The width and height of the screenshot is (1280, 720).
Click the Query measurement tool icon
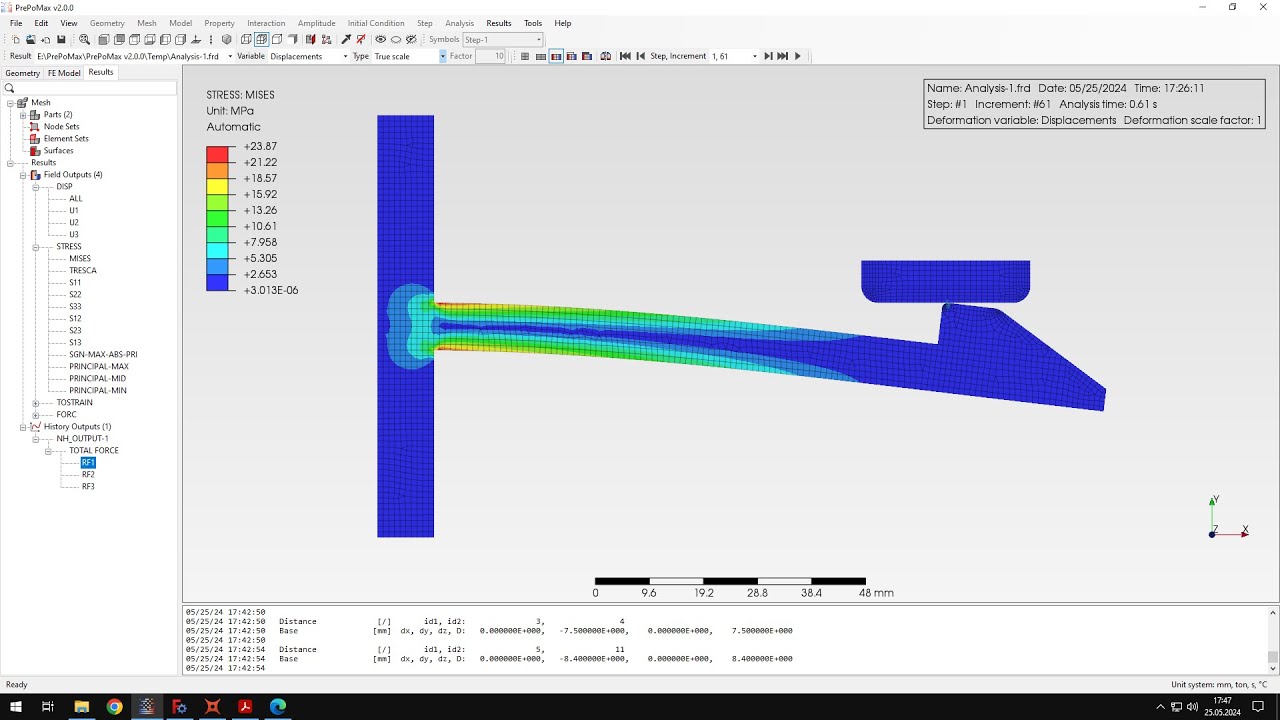tap(346, 39)
